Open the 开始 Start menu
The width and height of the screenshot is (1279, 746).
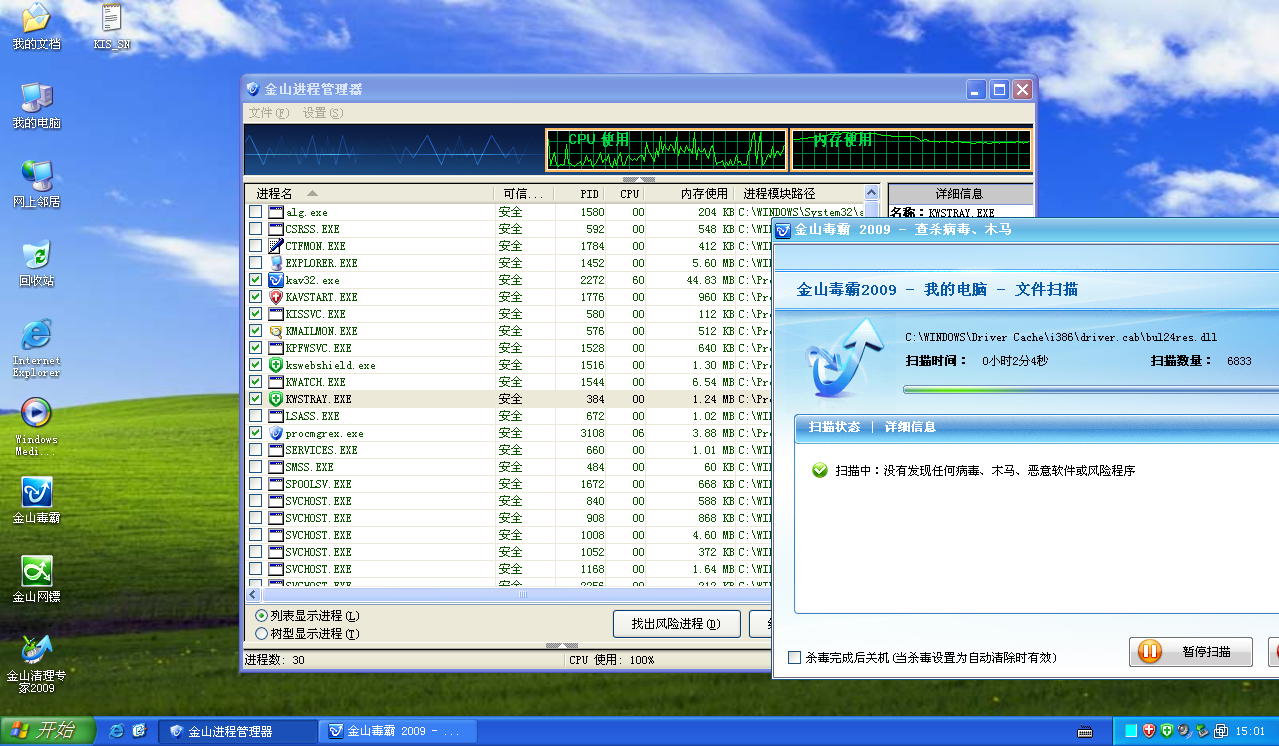click(47, 731)
